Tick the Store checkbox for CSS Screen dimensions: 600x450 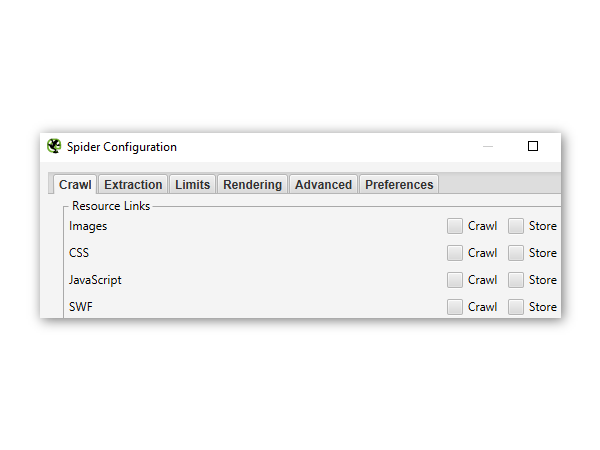[516, 253]
